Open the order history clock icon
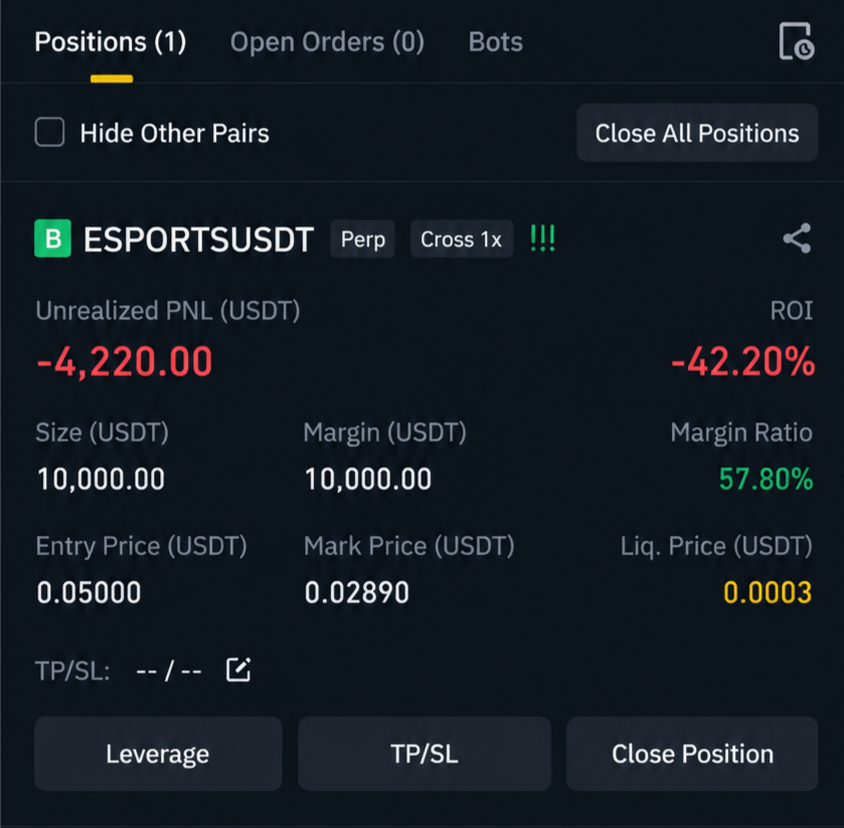The height and width of the screenshot is (828, 844). [796, 41]
